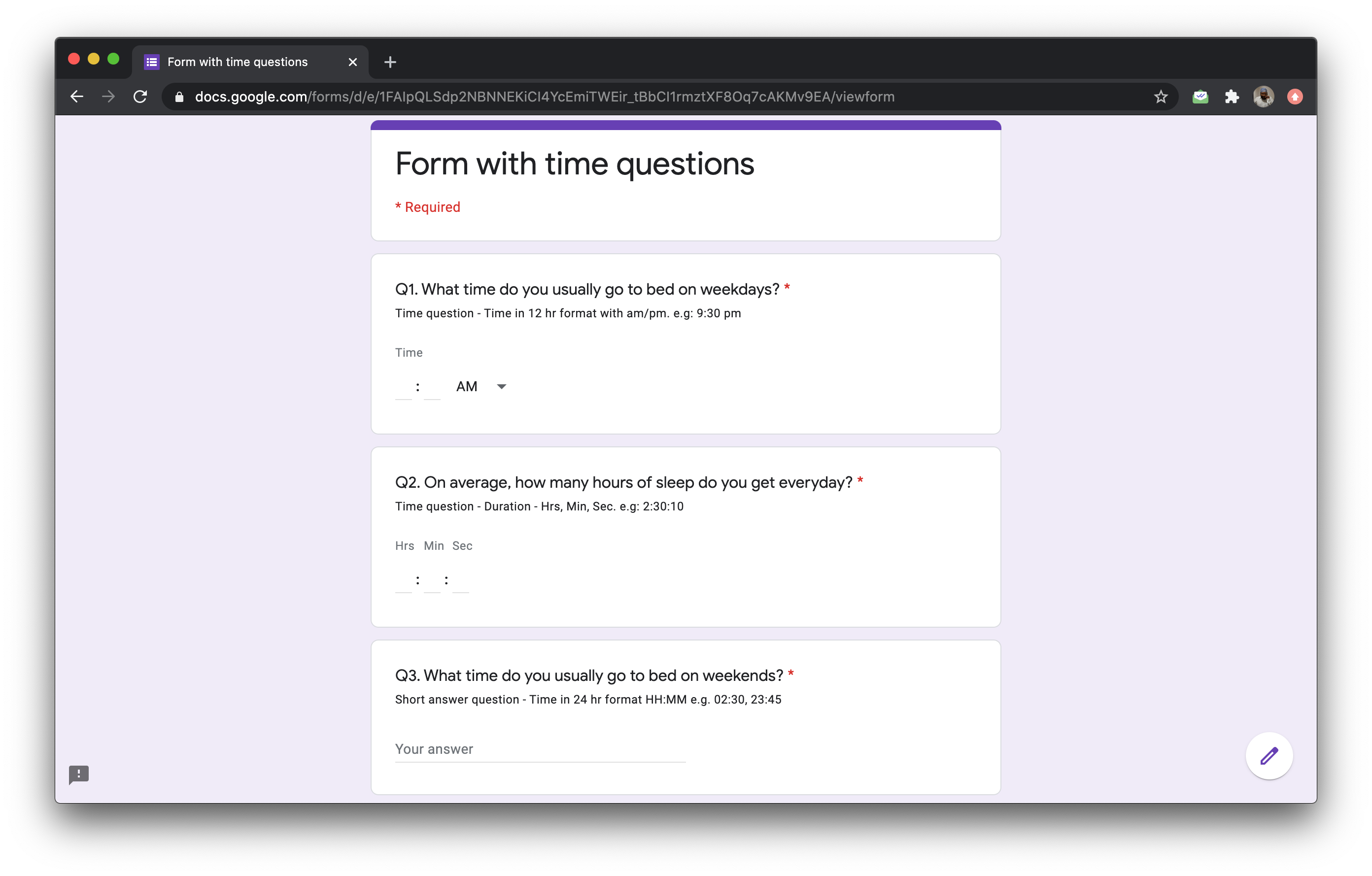Viewport: 1372px width, 876px height.
Task: Click the feedback exclamation mark icon
Action: [79, 774]
